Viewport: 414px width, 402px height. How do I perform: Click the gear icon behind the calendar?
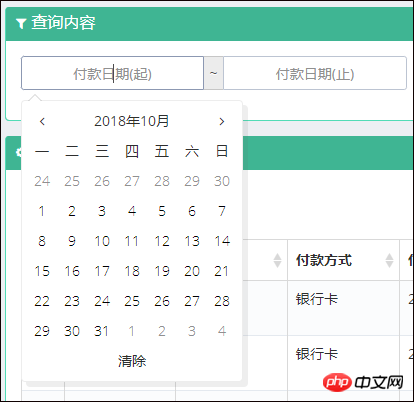pos(19,153)
